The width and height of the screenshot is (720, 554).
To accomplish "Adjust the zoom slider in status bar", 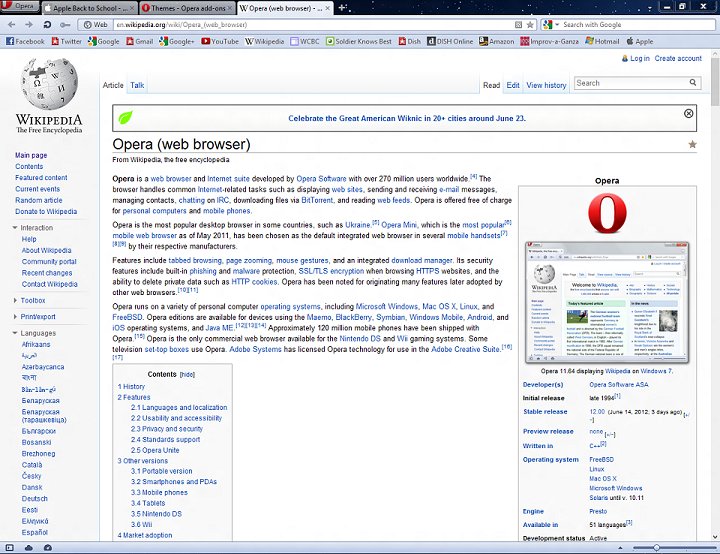I will (656, 548).
